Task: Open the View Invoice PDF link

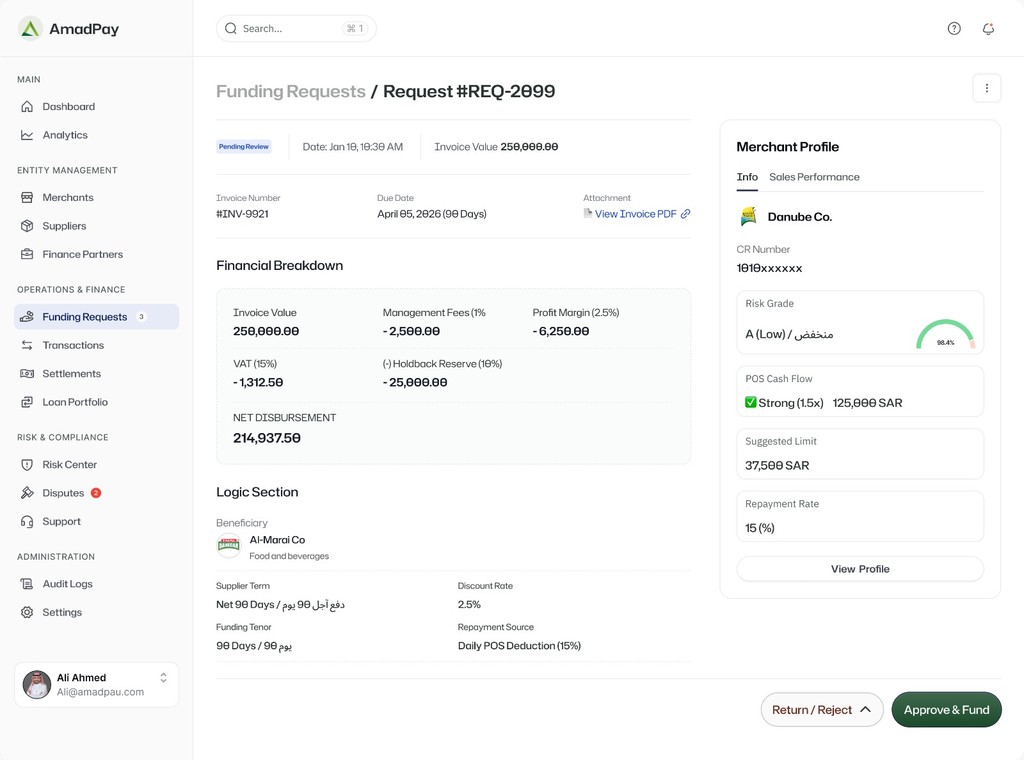Action: pos(636,214)
